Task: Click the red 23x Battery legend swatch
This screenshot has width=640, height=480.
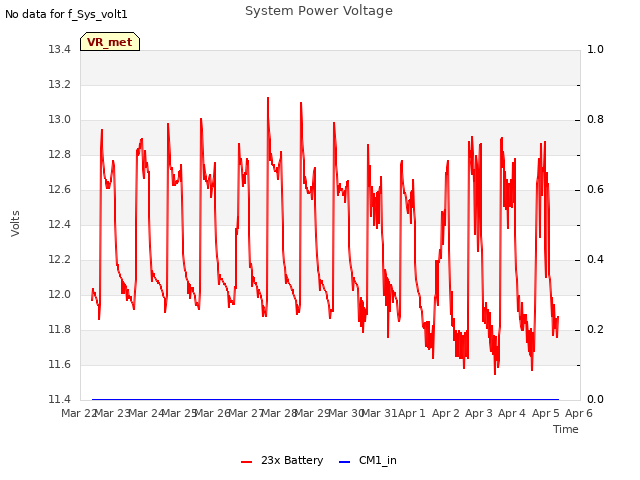Action: click(247, 462)
